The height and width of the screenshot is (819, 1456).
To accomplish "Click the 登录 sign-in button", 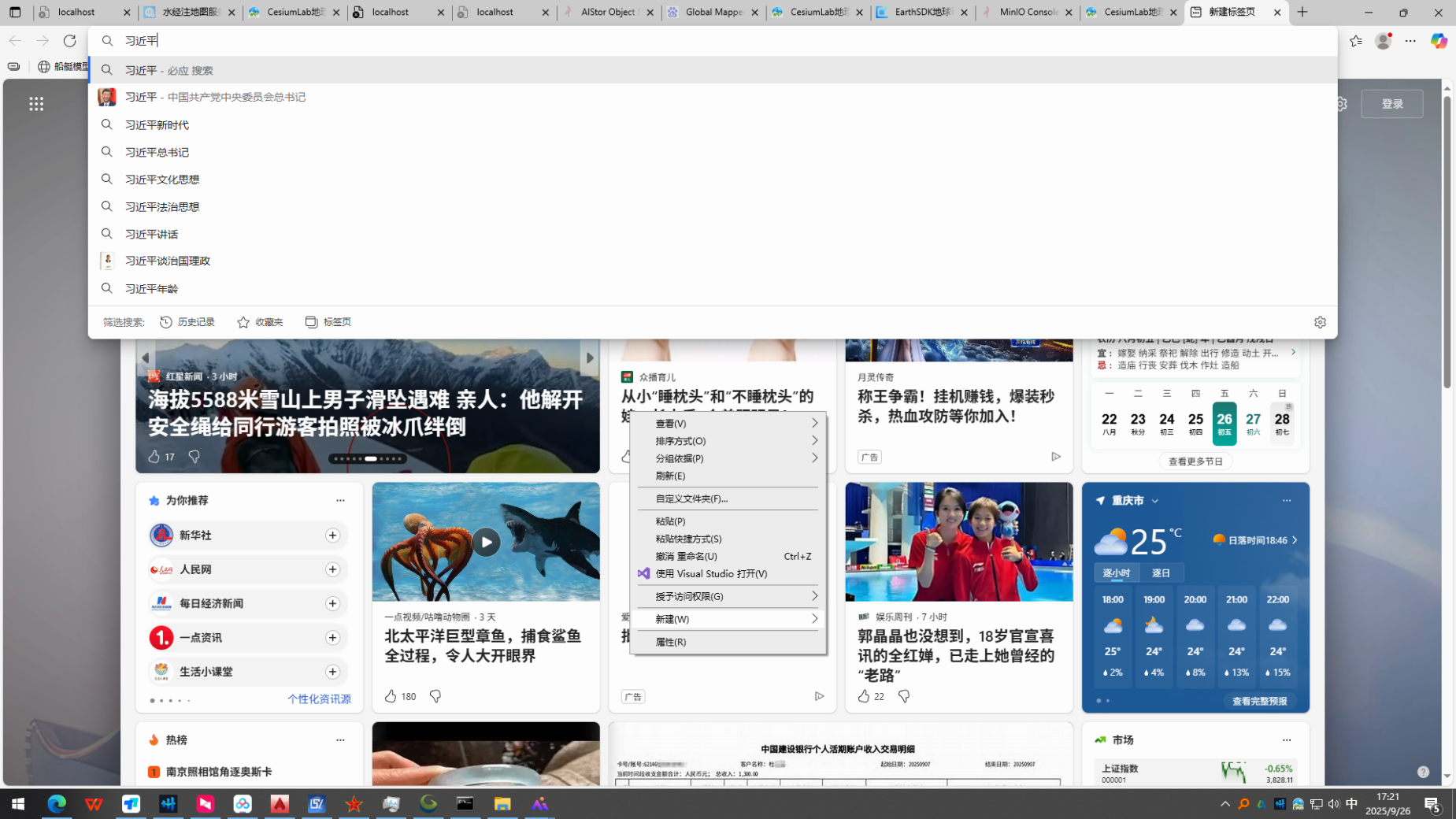I will [1391, 104].
